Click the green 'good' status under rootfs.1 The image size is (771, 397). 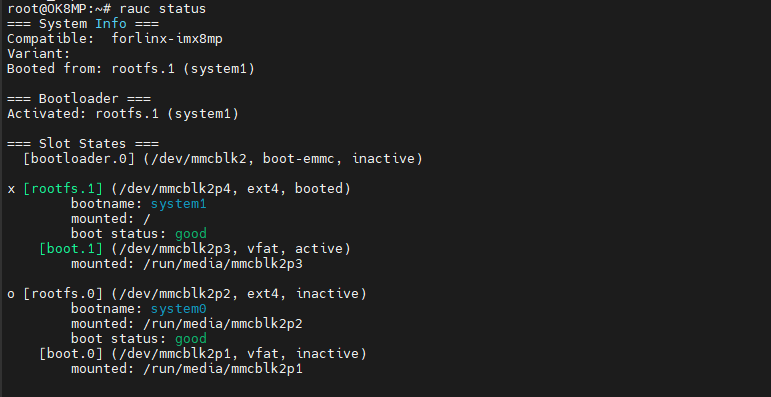pyautogui.click(x=191, y=234)
